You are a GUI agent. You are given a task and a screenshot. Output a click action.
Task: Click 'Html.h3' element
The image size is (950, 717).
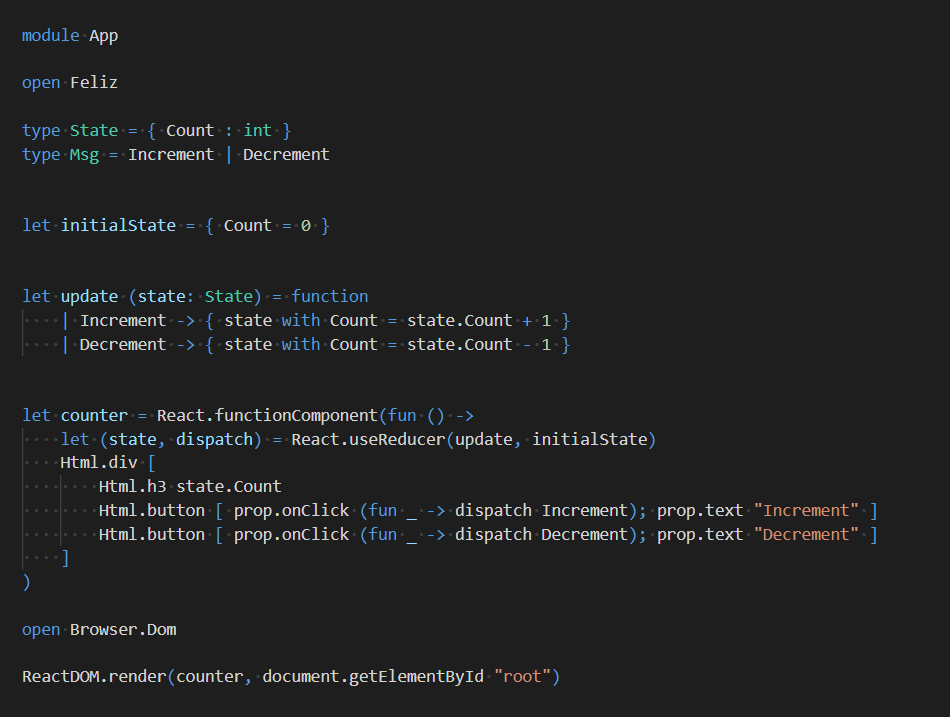pos(133,487)
